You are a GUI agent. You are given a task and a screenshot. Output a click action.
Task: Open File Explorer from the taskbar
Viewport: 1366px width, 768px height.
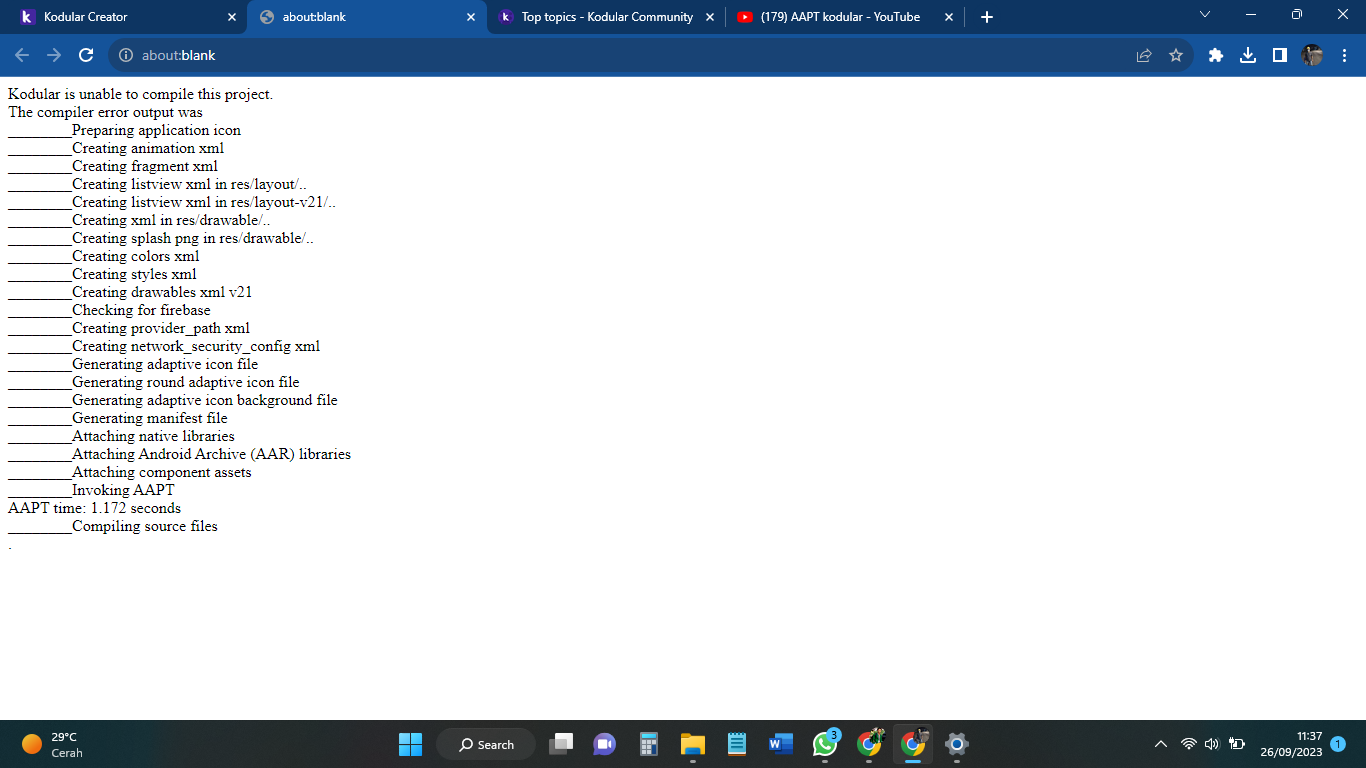[692, 744]
